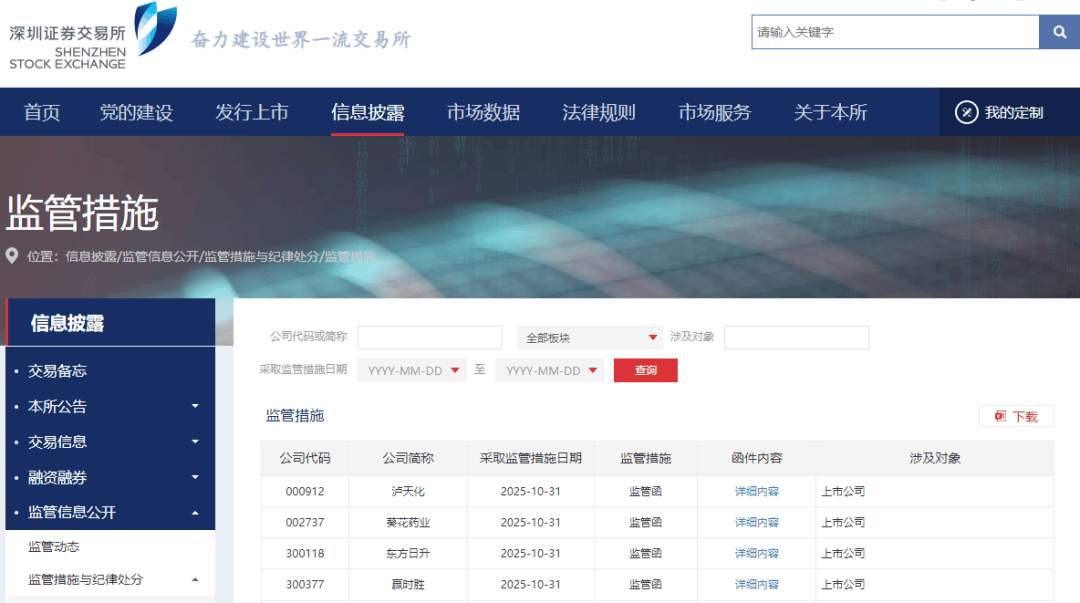
Task: Open the end date YYYY-MM-DD picker
Action: click(x=550, y=370)
